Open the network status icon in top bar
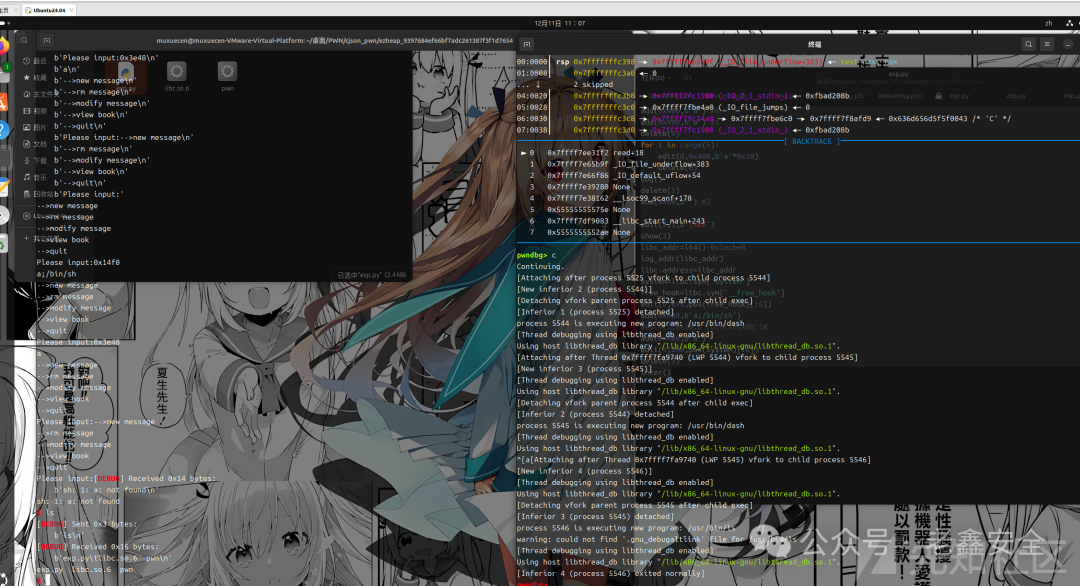Viewport: 1080px width, 586px height. point(1070,23)
